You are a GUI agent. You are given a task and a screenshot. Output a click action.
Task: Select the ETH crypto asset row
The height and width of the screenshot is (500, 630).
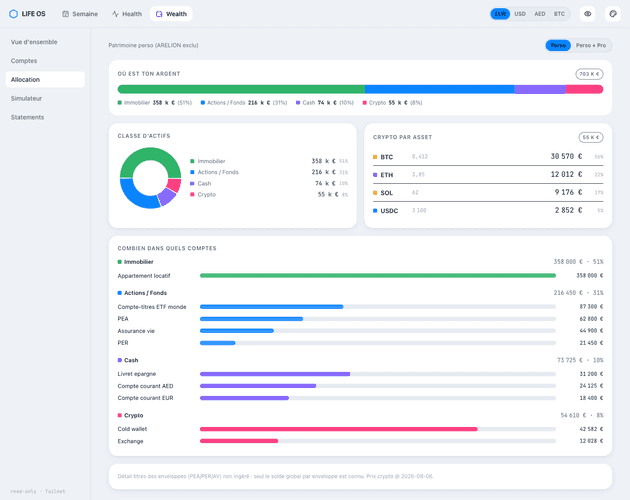(488, 174)
